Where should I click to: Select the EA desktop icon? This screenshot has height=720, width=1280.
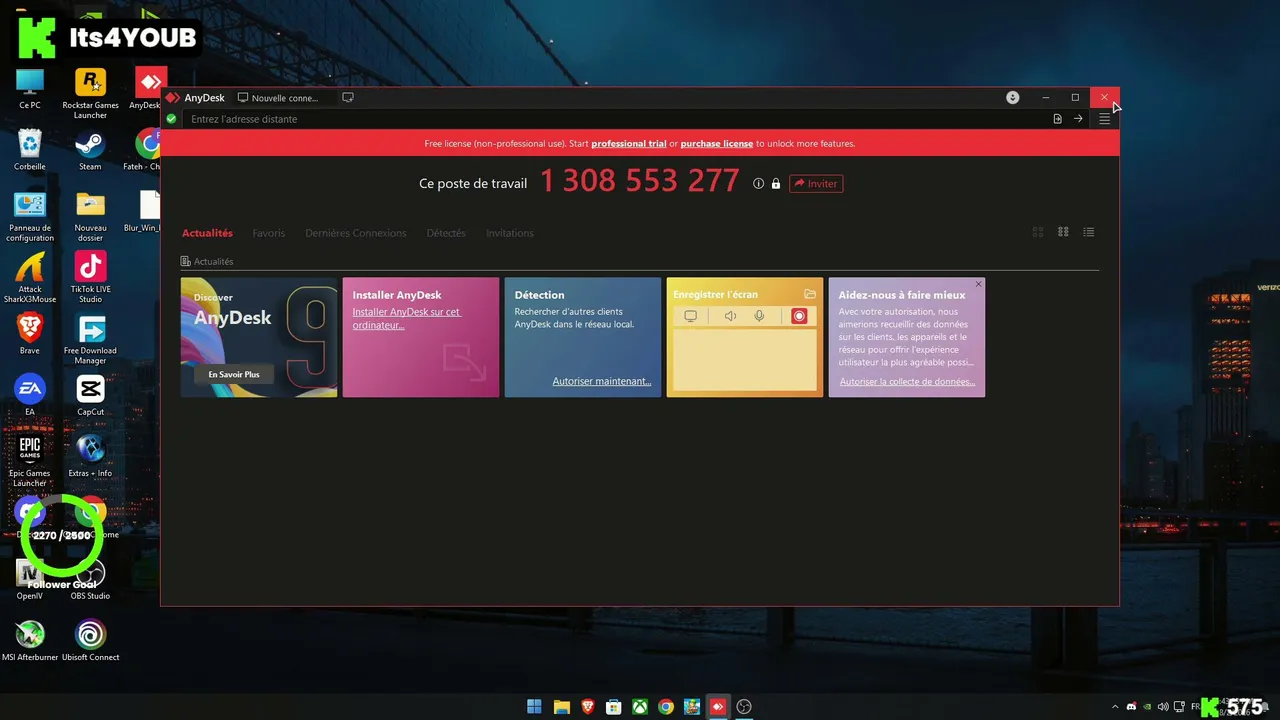pyautogui.click(x=30, y=396)
